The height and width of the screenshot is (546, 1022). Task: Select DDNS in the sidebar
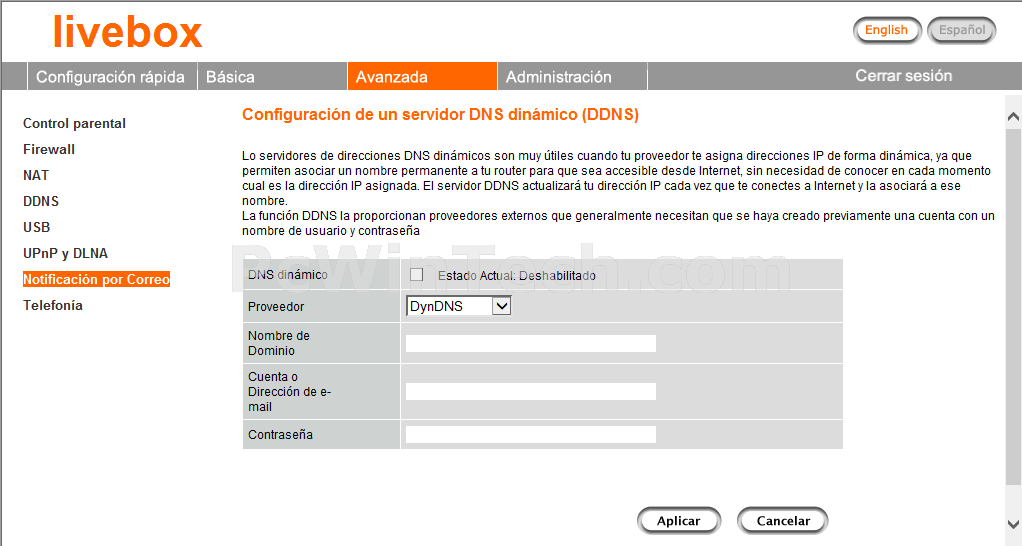(41, 201)
